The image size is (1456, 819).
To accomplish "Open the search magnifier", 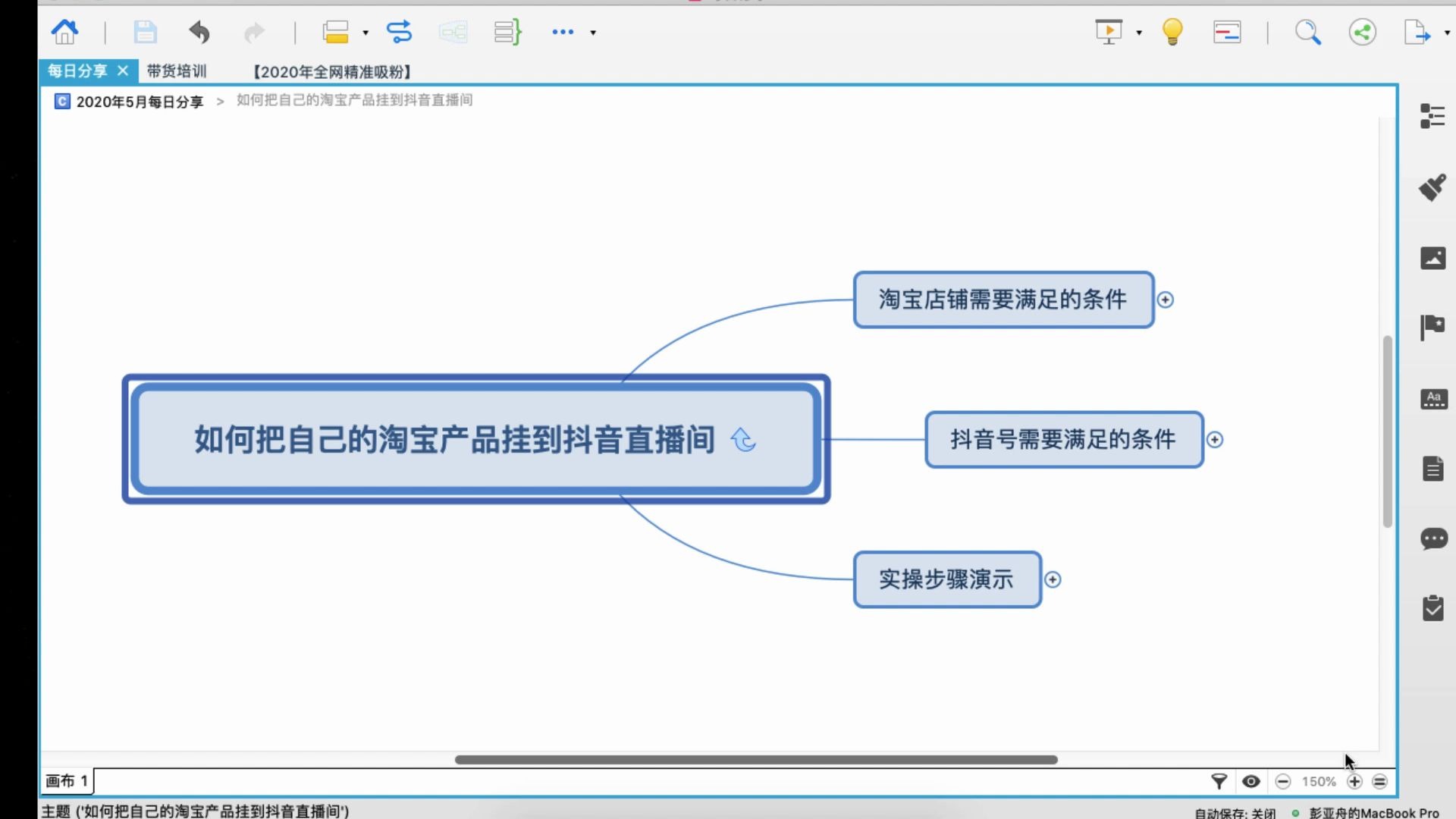I will (1308, 32).
